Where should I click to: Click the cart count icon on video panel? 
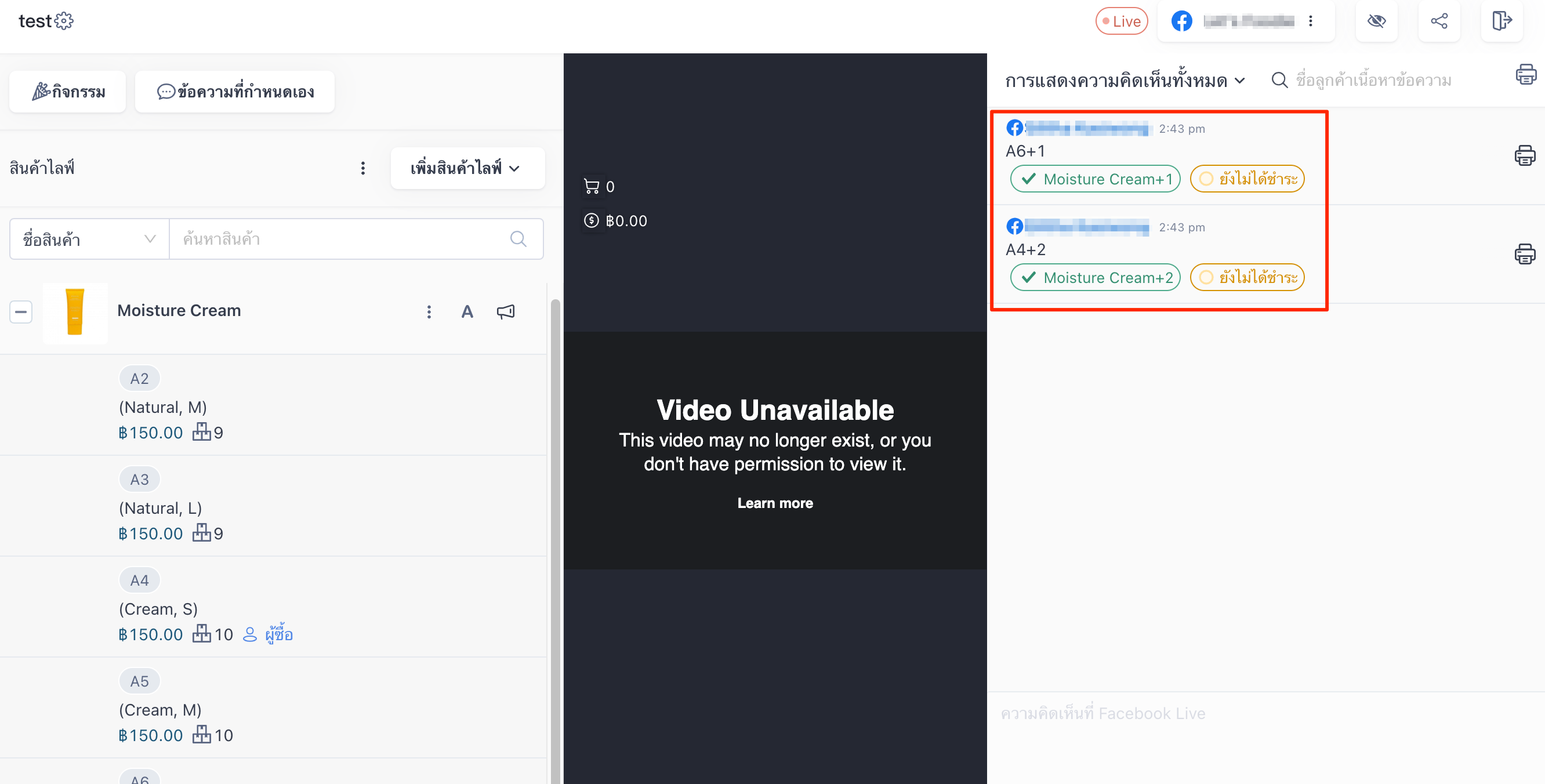tap(592, 187)
